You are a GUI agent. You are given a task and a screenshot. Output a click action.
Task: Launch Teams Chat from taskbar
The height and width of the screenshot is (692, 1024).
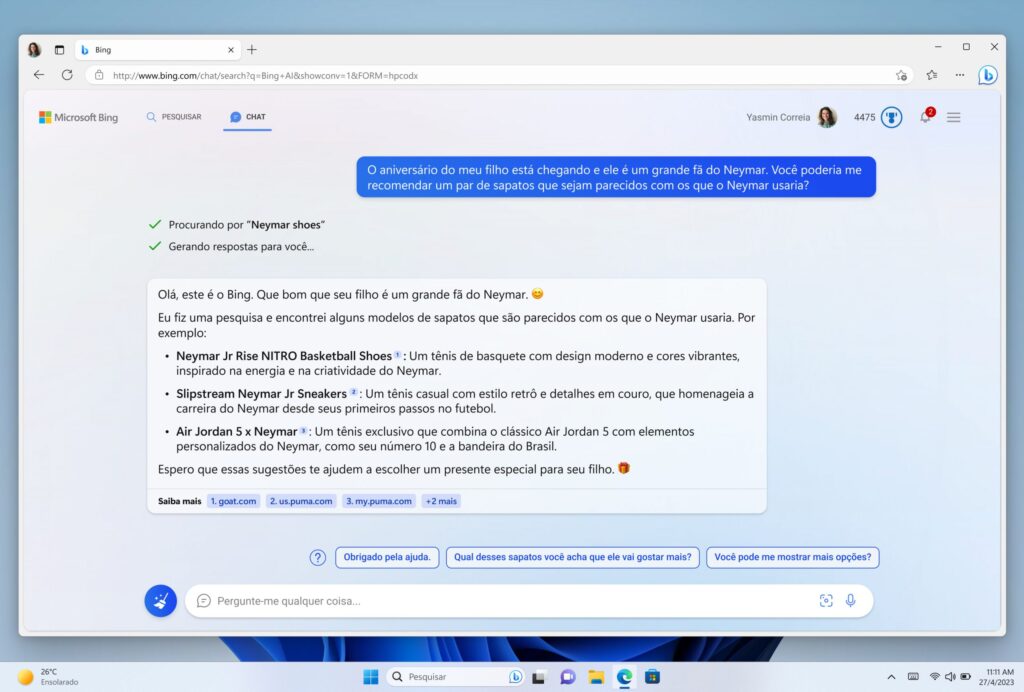(568, 677)
